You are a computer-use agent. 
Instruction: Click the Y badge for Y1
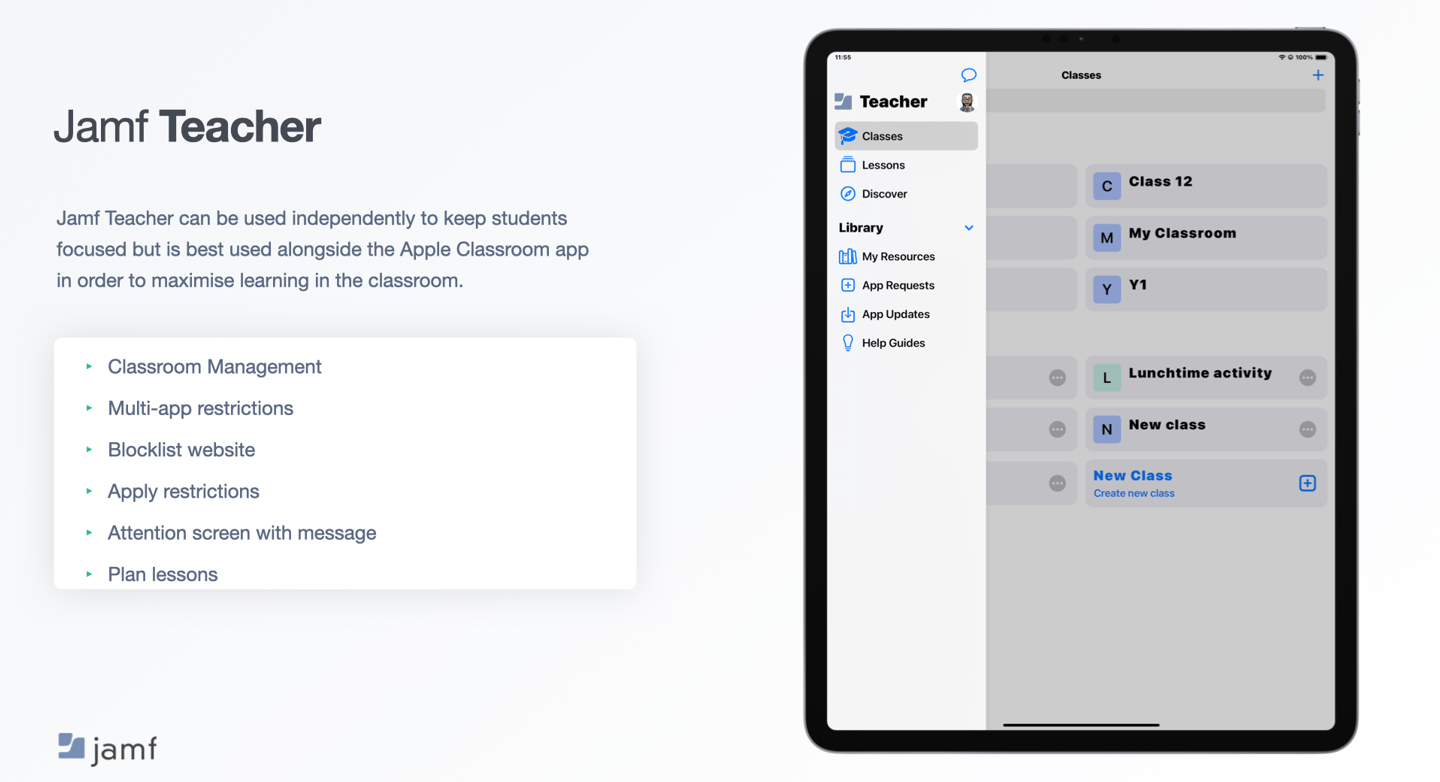click(1107, 290)
